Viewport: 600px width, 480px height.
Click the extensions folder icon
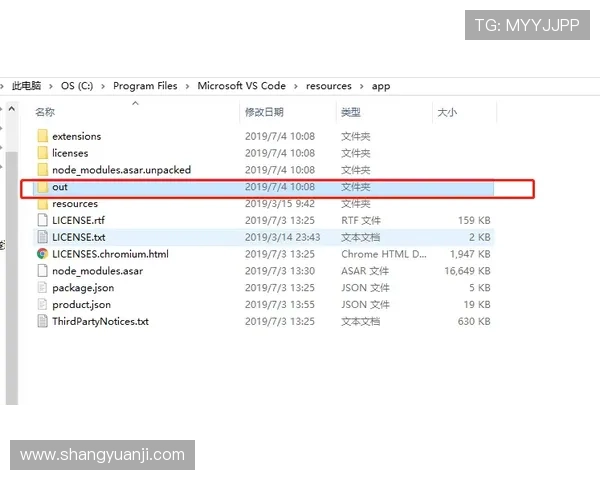pyautogui.click(x=42, y=136)
